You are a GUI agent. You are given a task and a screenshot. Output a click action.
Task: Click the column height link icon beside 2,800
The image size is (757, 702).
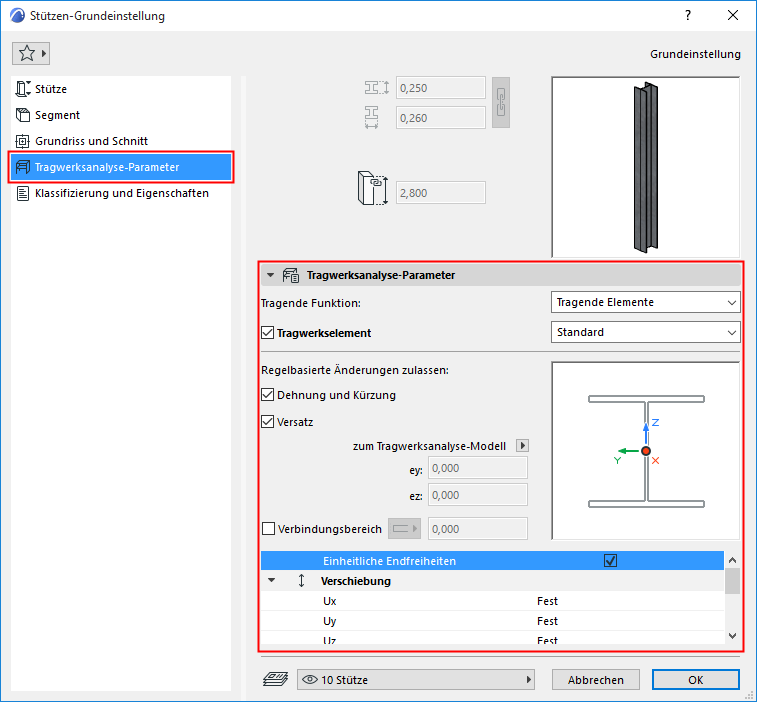coord(373,188)
